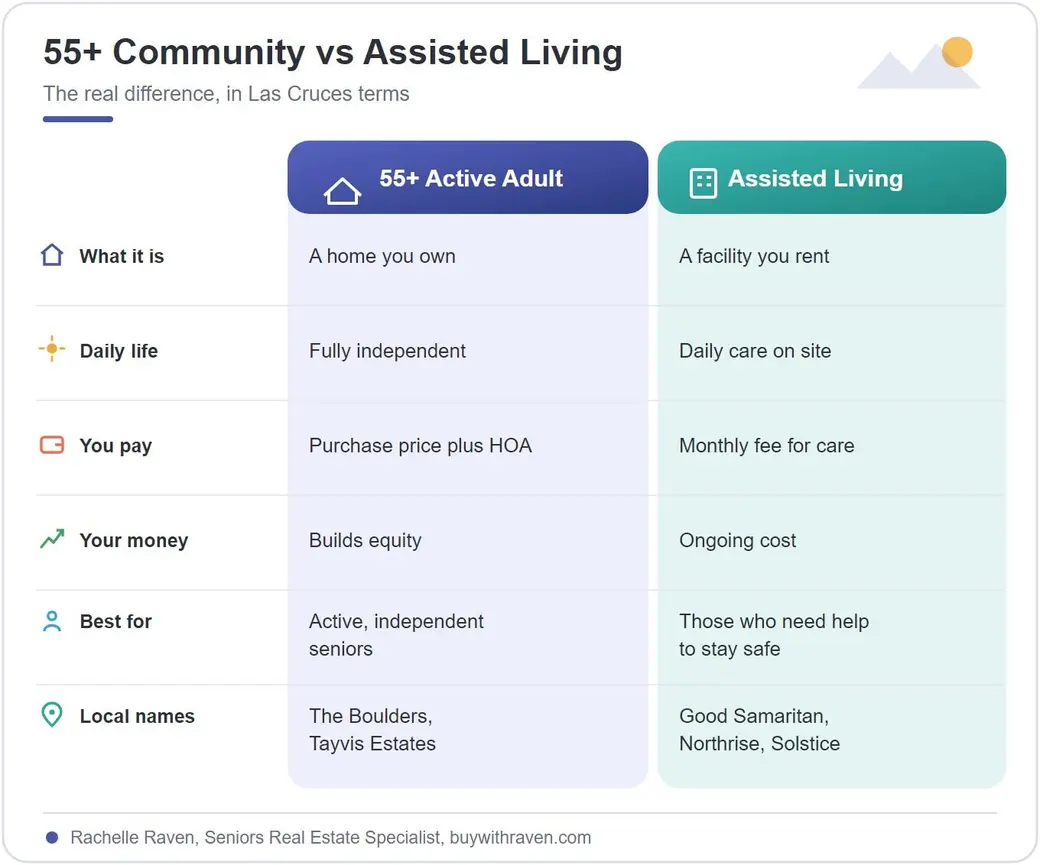
Task: Click the mountain and sun logo graphic
Action: (x=919, y=63)
